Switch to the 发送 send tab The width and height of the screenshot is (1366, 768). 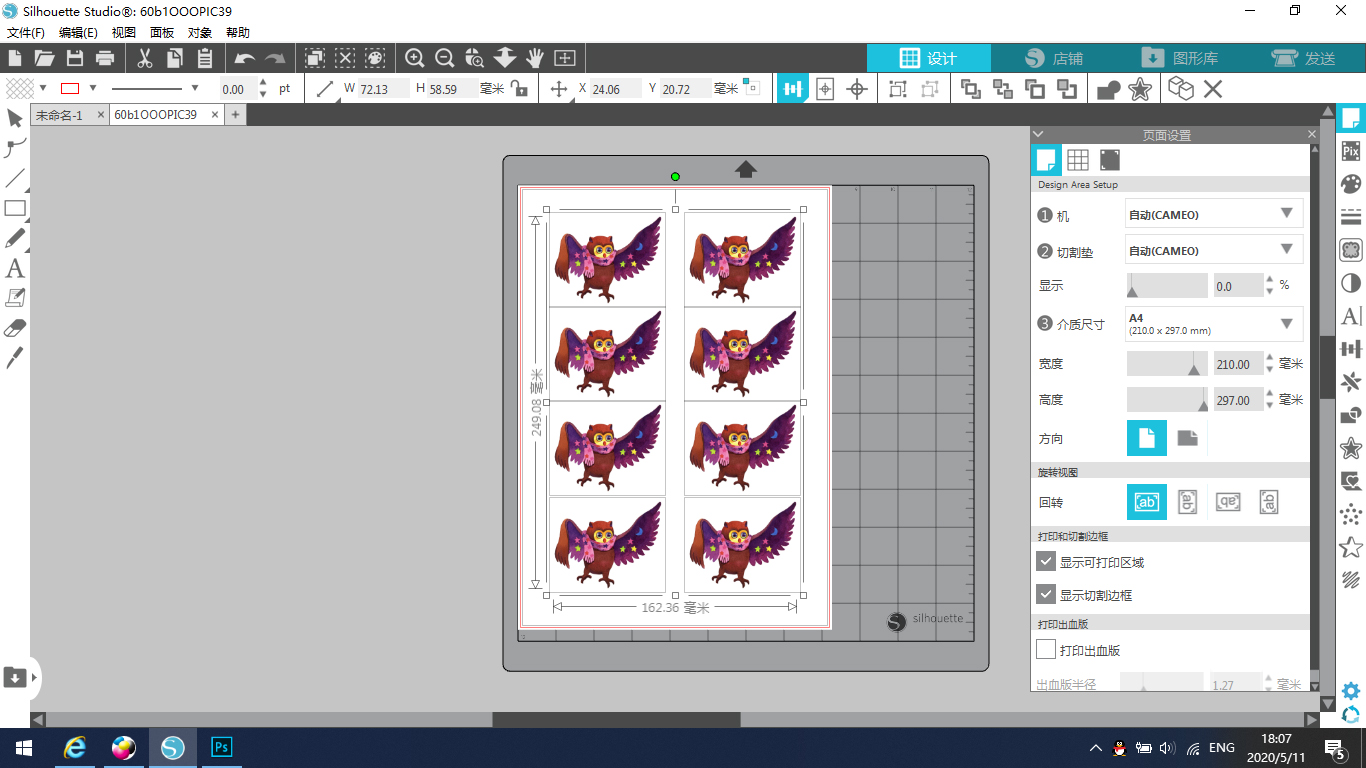click(x=1304, y=58)
